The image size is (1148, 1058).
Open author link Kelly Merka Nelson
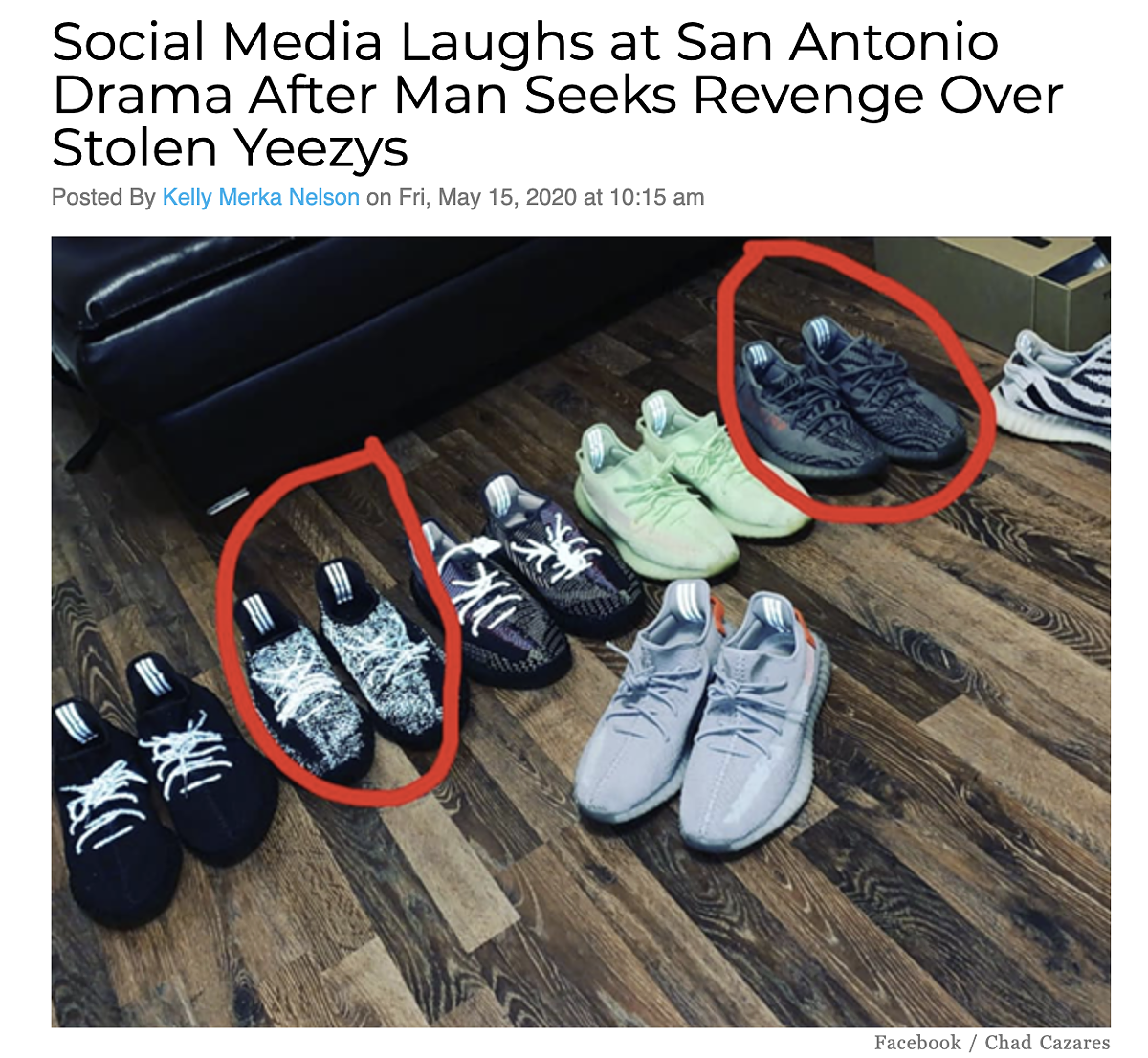tap(260, 198)
